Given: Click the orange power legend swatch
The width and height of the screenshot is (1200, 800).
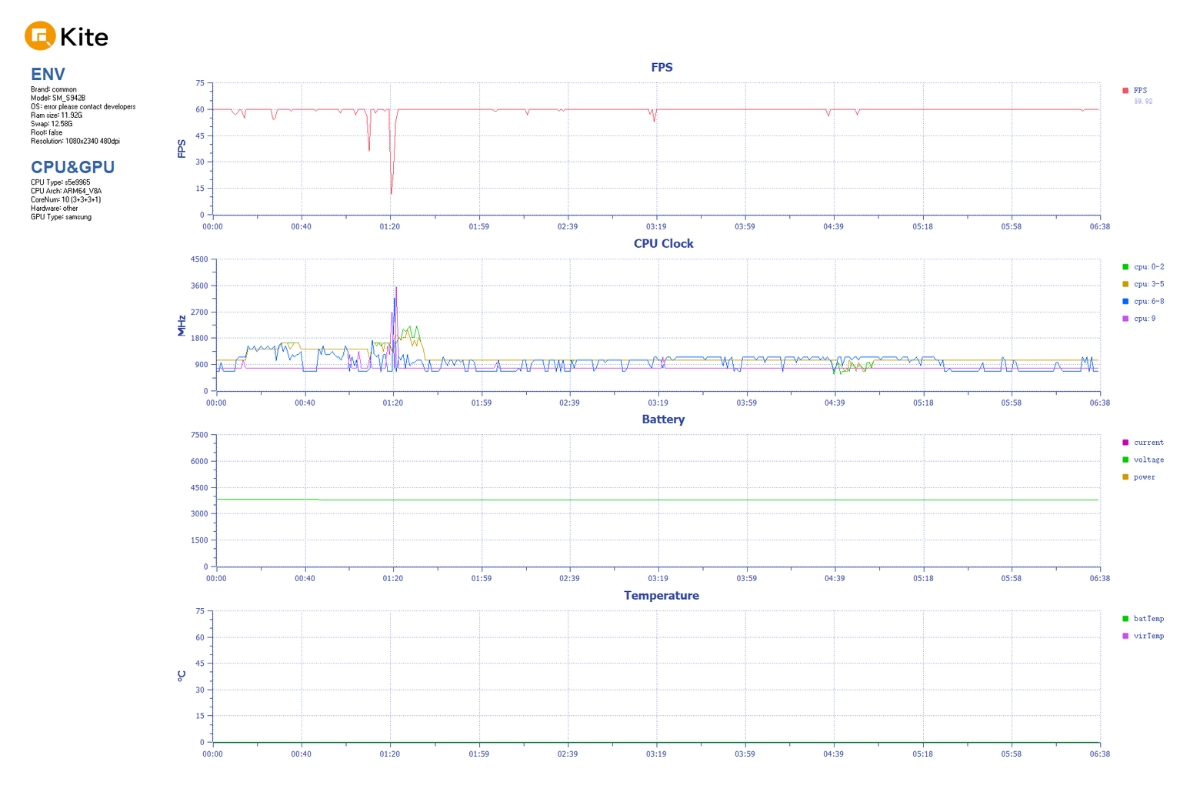Looking at the screenshot, I should [x=1125, y=476].
